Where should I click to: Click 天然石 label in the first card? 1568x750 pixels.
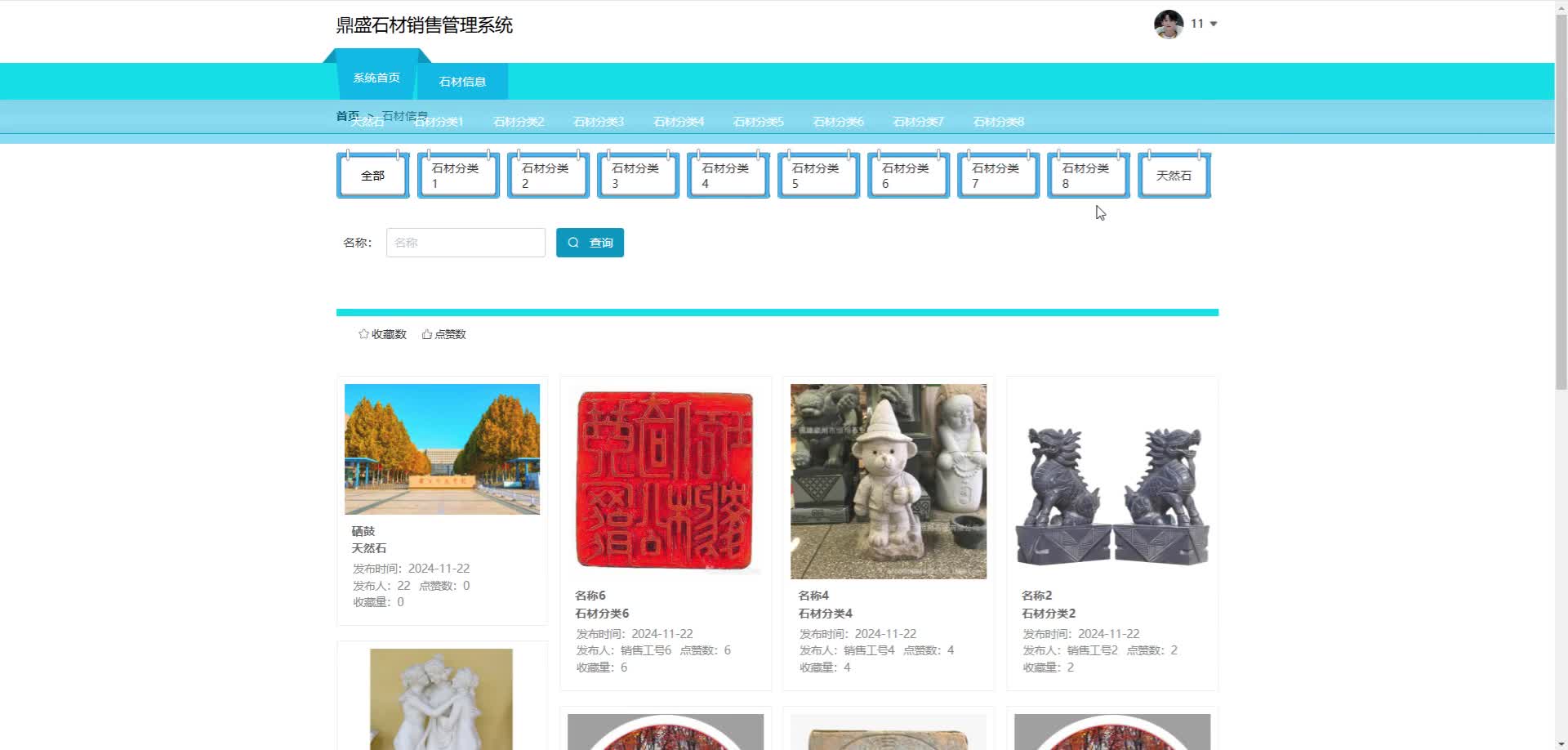pos(369,548)
